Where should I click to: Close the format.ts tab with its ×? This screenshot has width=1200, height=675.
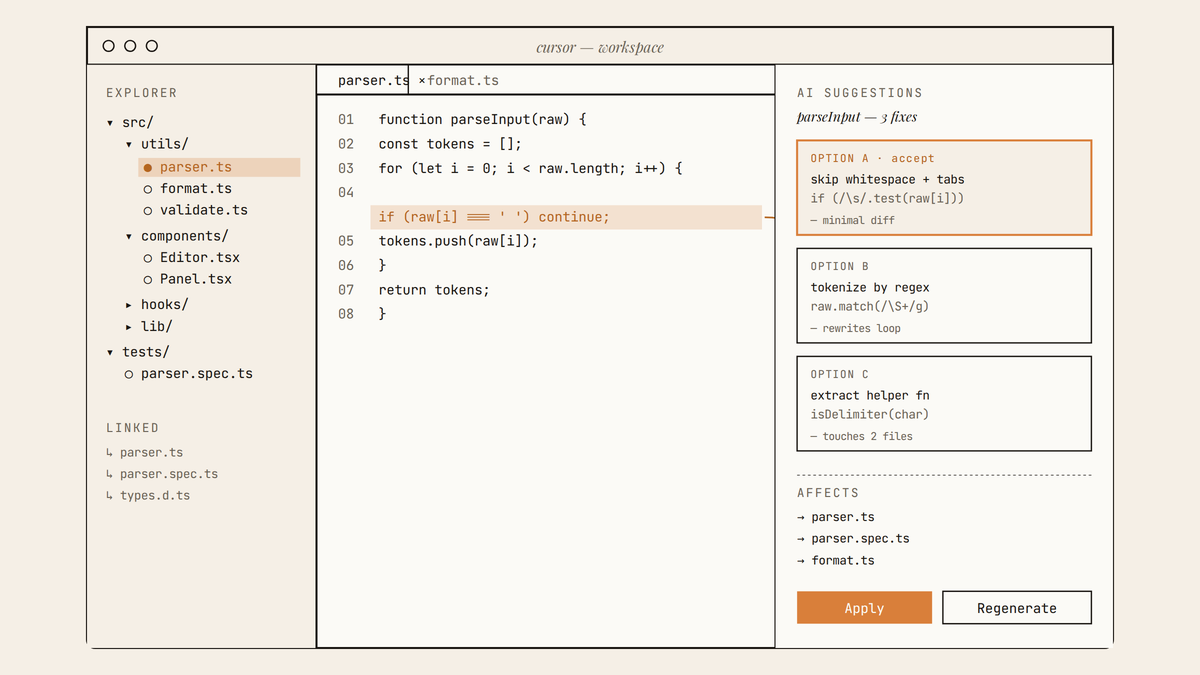pos(421,80)
